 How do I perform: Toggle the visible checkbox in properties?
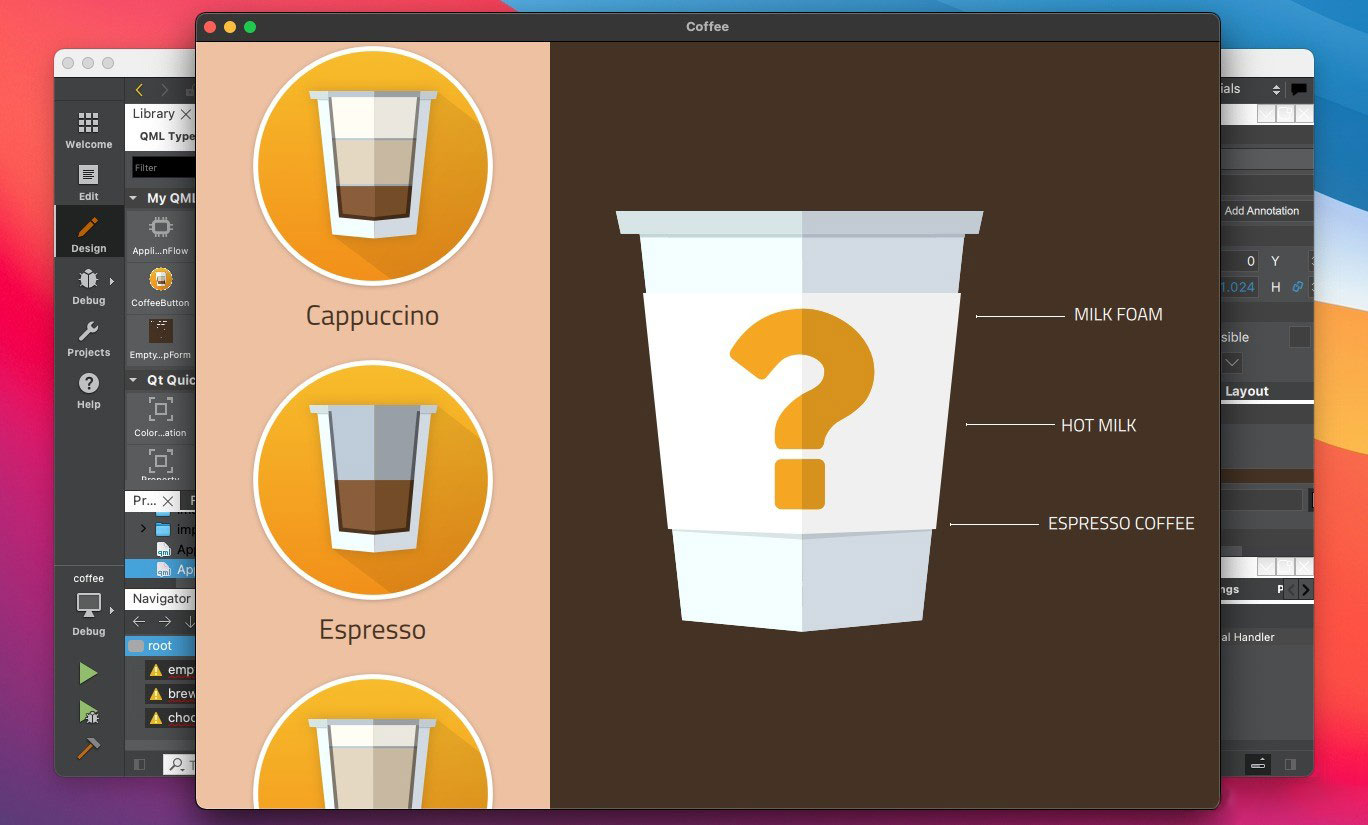pyautogui.click(x=1299, y=338)
